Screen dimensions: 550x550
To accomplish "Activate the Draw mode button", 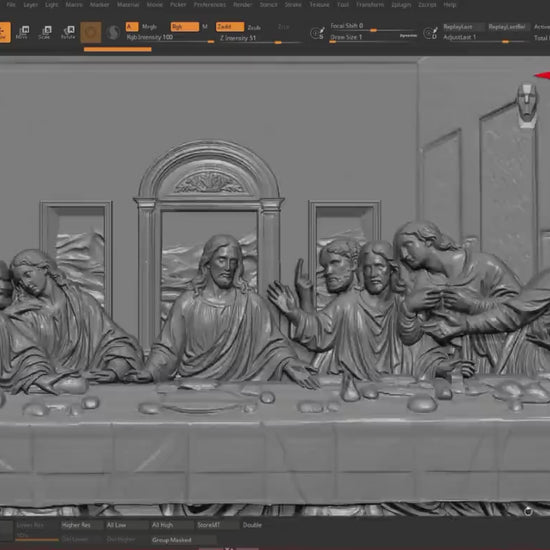I will pyautogui.click(x=4, y=32).
